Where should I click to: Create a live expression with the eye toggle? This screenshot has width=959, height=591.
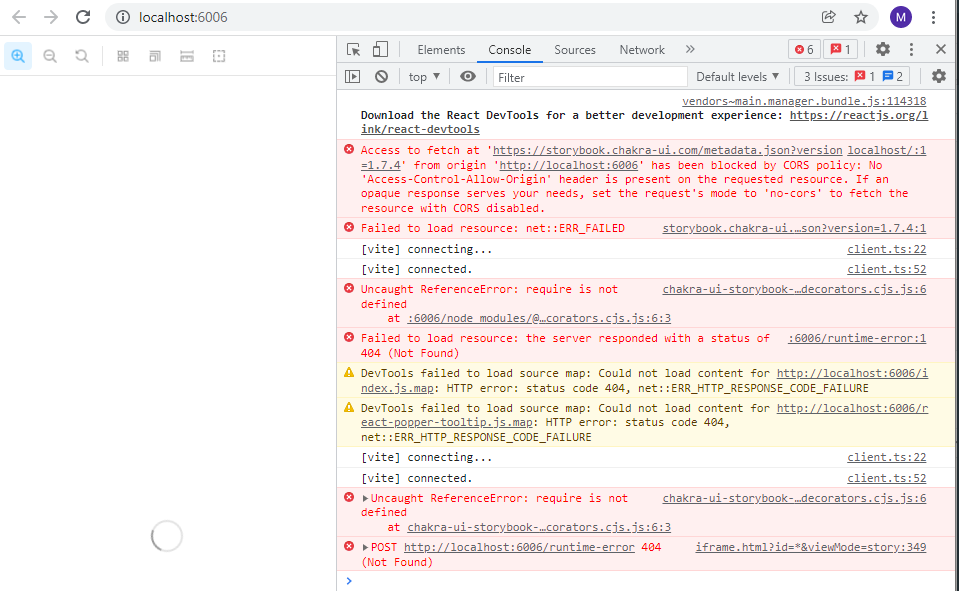pos(467,76)
